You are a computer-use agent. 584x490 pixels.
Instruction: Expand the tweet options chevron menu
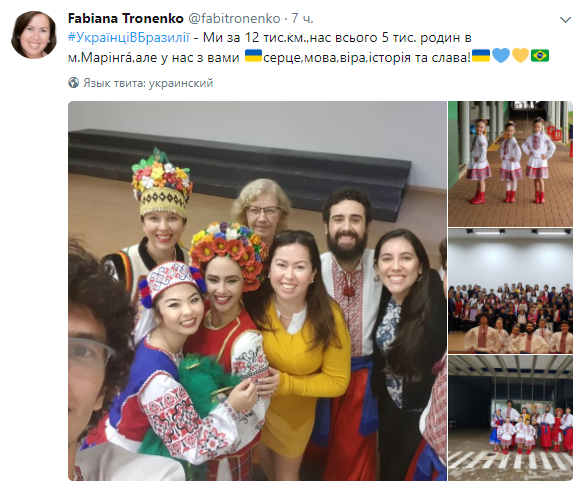tap(565, 20)
